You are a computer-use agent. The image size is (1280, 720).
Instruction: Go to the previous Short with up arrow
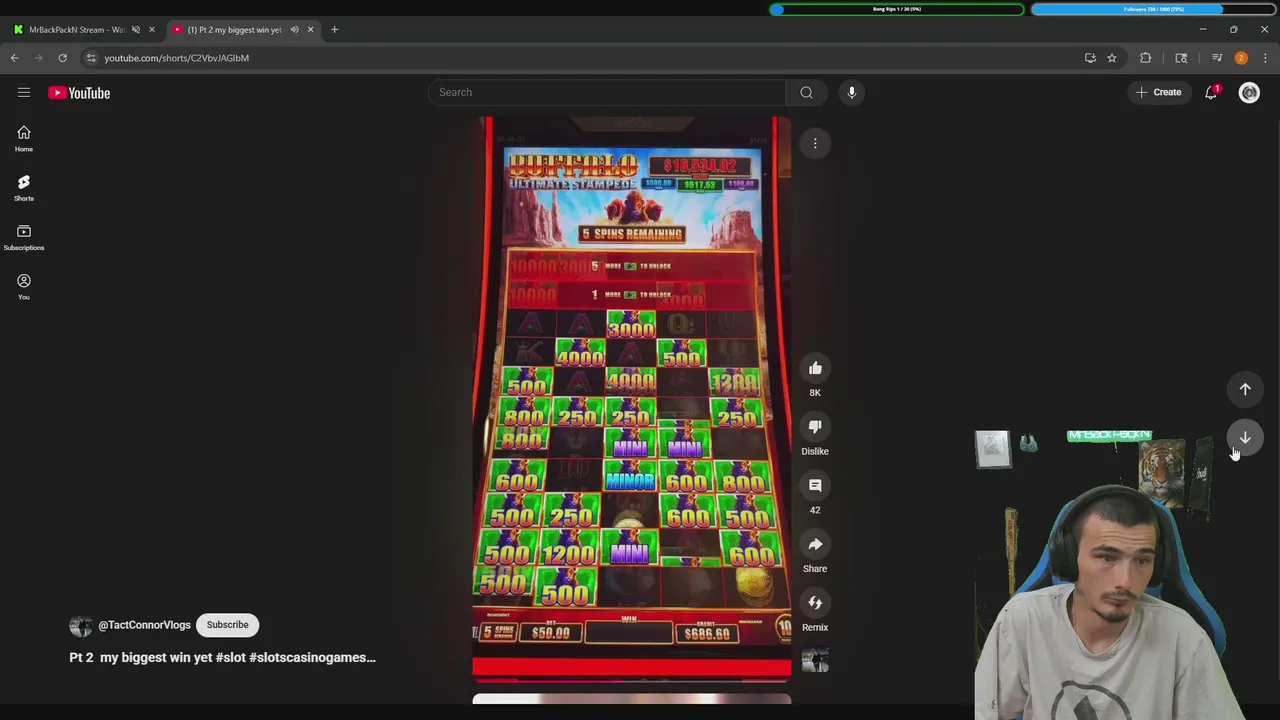[x=1245, y=389]
